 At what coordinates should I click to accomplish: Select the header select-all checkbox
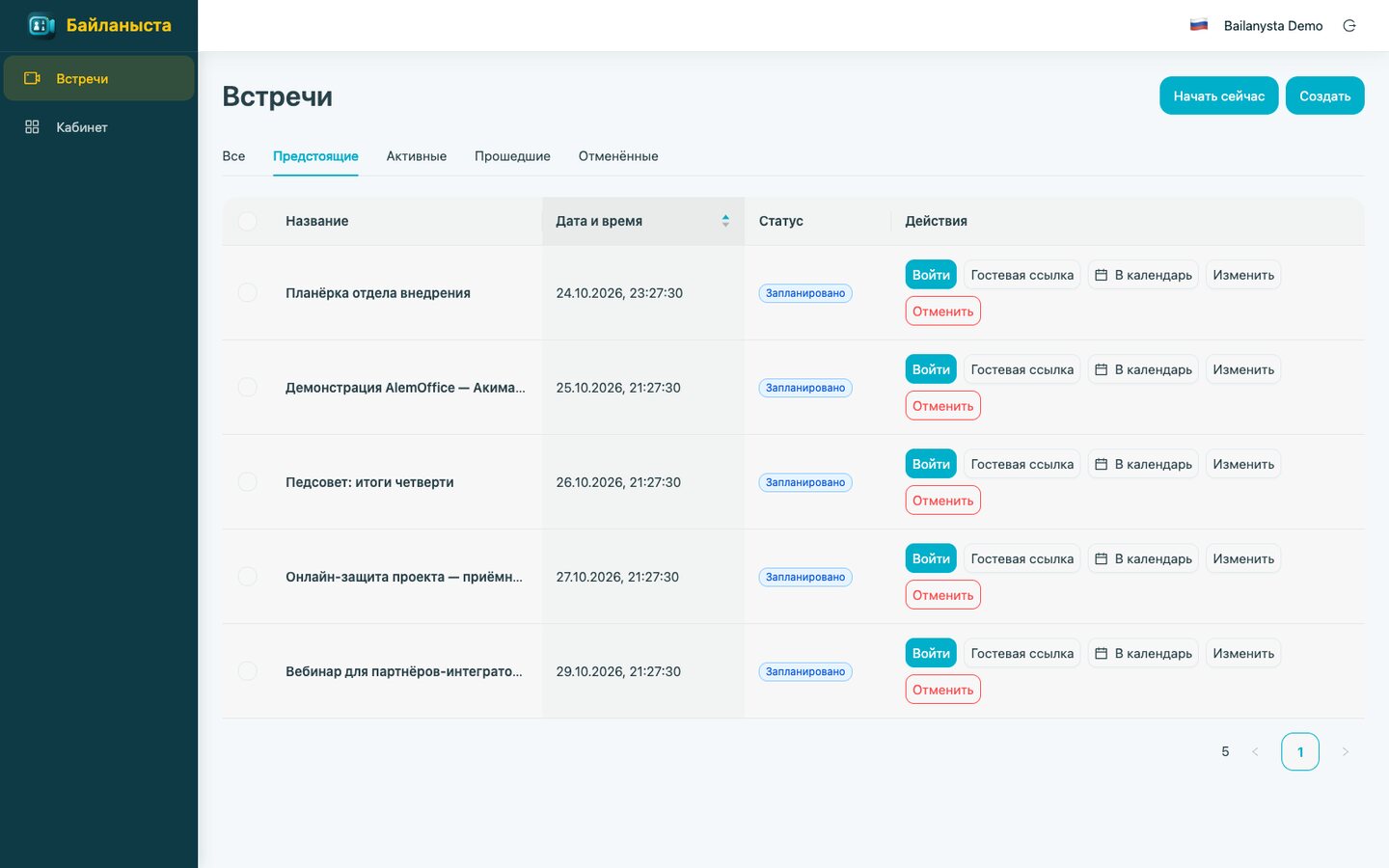click(248, 221)
